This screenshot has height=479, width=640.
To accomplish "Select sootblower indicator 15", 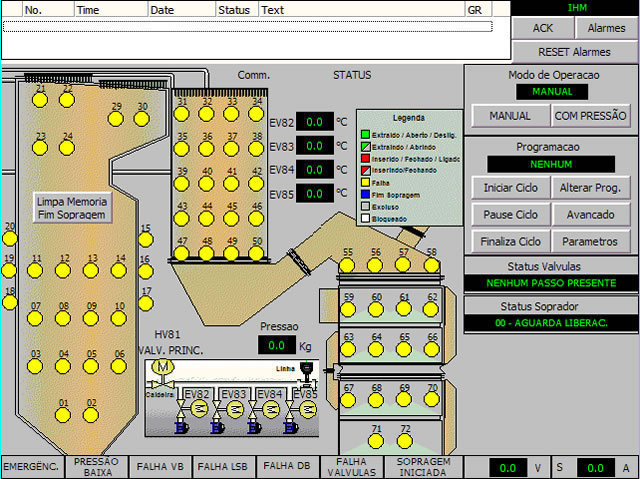I will pos(146,240).
